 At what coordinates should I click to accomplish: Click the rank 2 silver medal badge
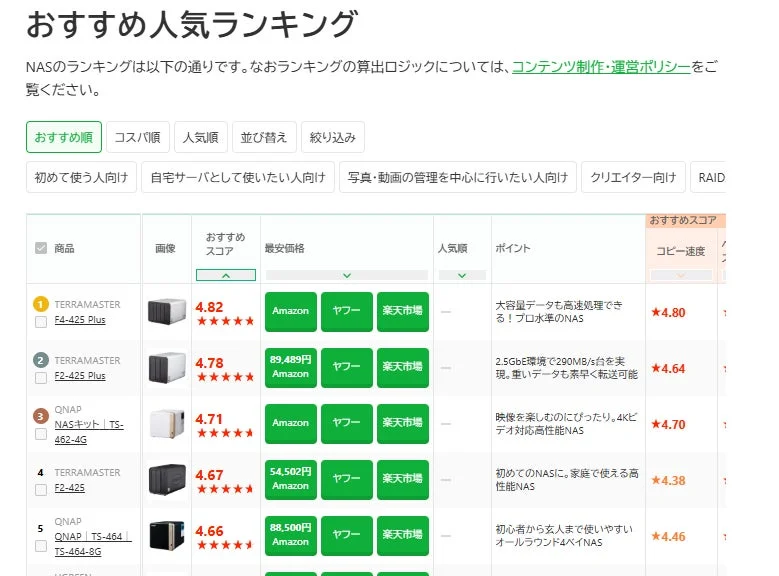(41, 360)
